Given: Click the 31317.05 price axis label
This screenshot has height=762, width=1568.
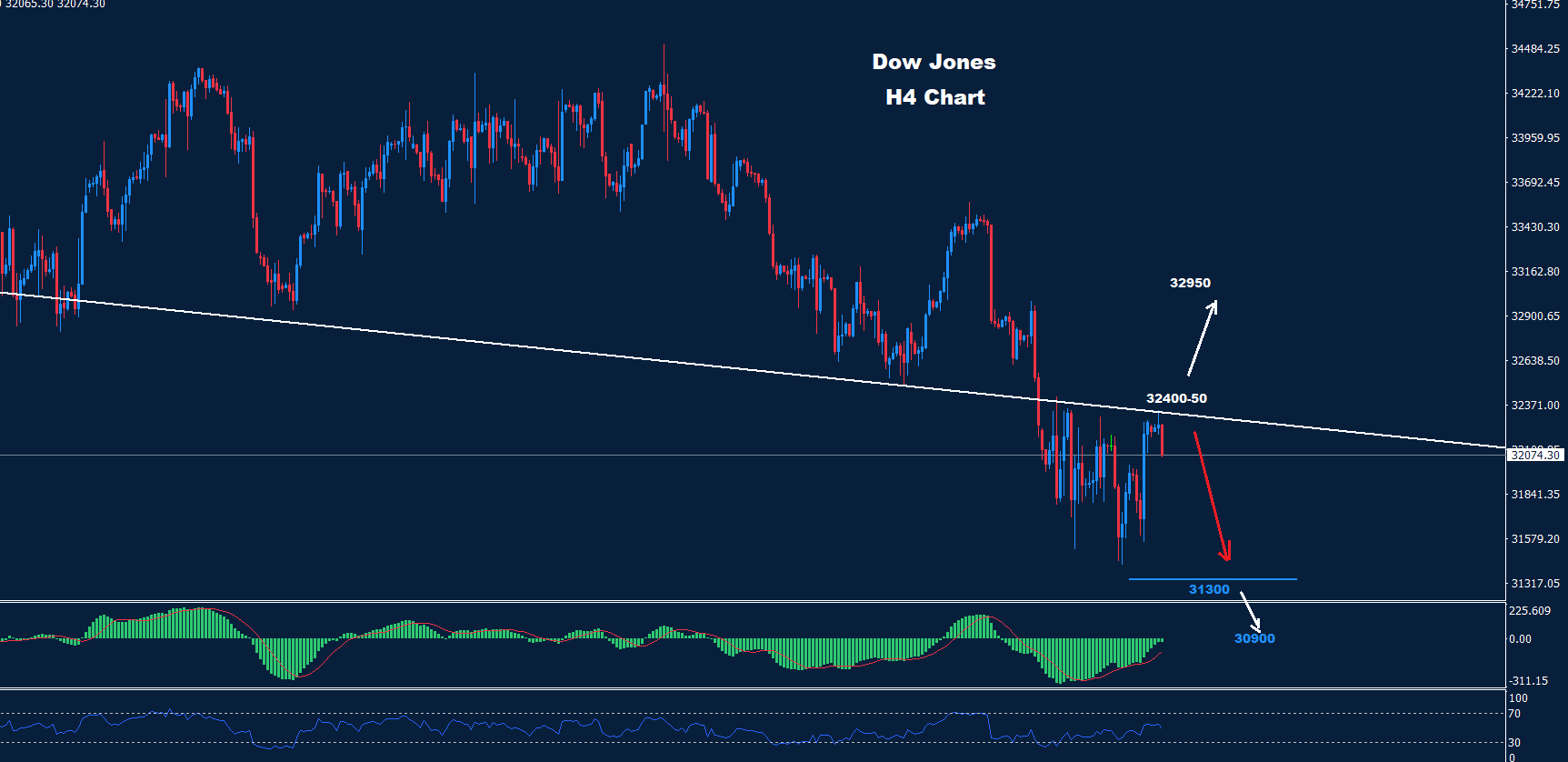Looking at the screenshot, I should (1534, 583).
